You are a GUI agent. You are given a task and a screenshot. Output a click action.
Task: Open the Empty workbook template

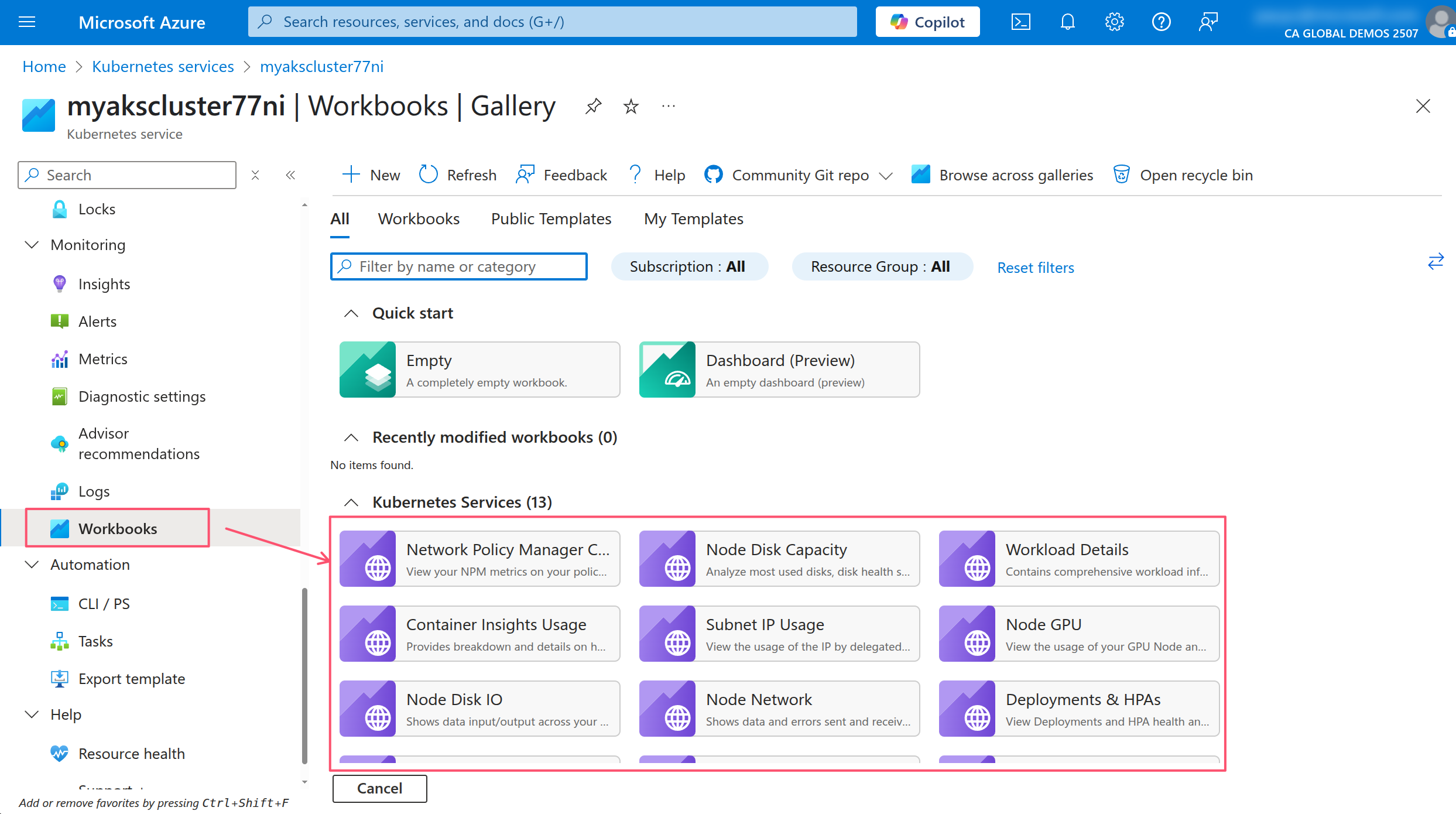click(x=479, y=370)
